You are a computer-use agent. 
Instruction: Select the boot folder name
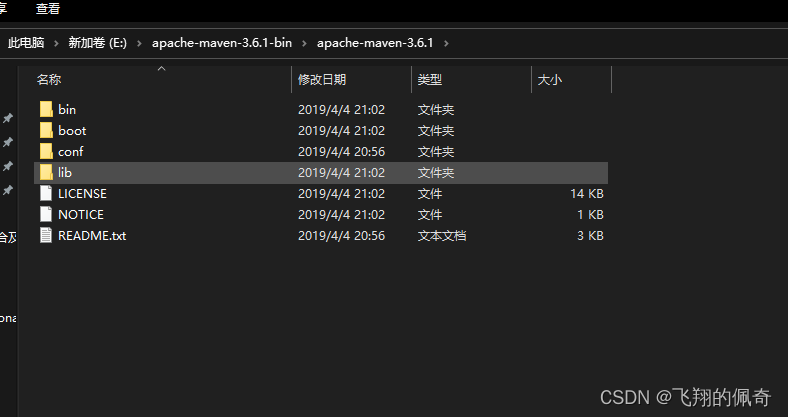tap(72, 130)
